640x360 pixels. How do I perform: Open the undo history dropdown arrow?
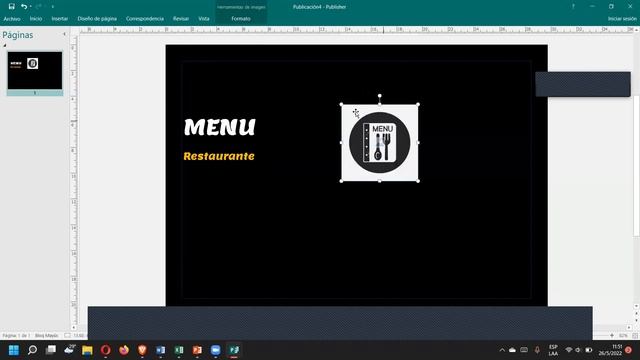coord(31,7)
